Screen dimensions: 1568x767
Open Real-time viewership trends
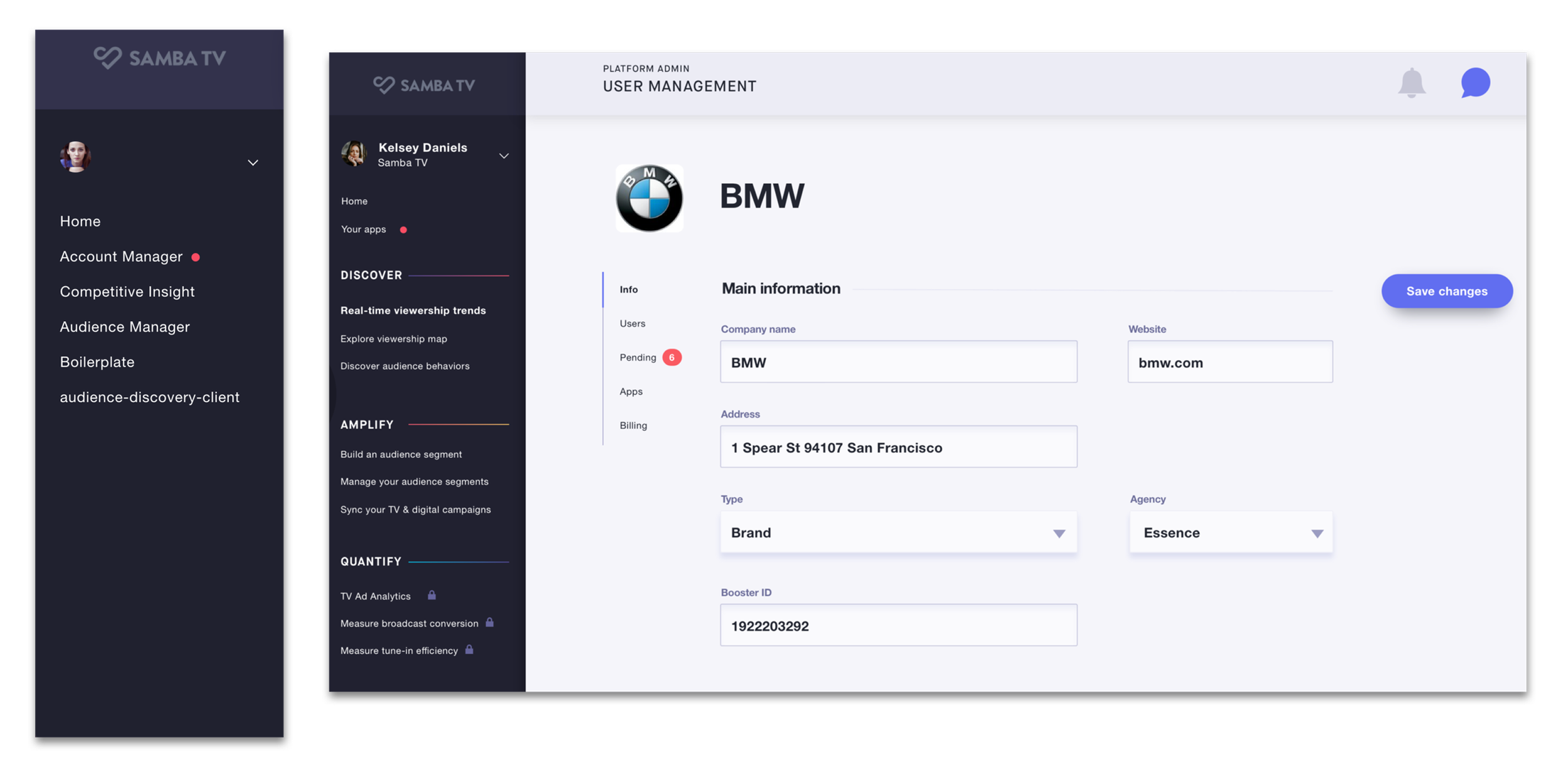(x=413, y=310)
